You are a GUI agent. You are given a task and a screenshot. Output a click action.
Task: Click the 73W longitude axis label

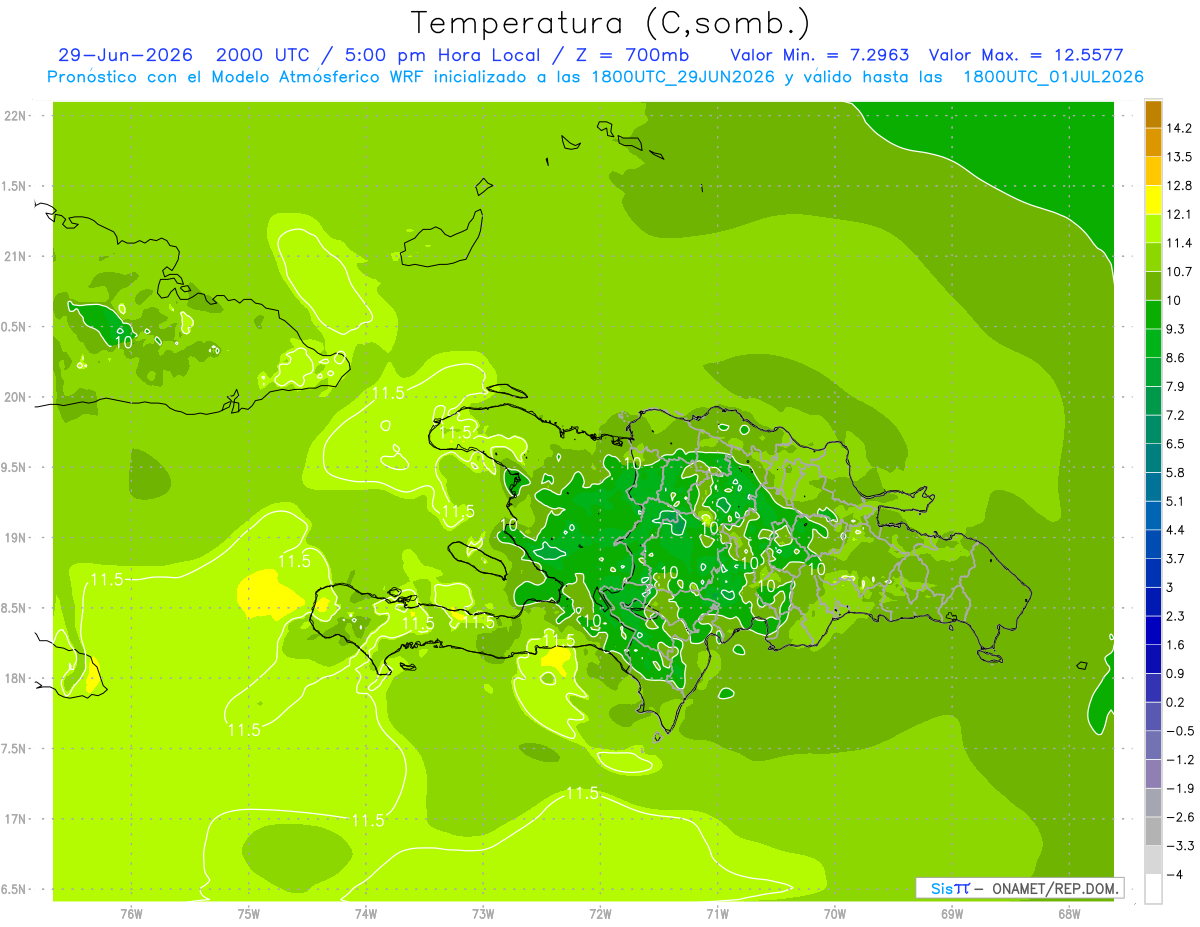(x=483, y=914)
